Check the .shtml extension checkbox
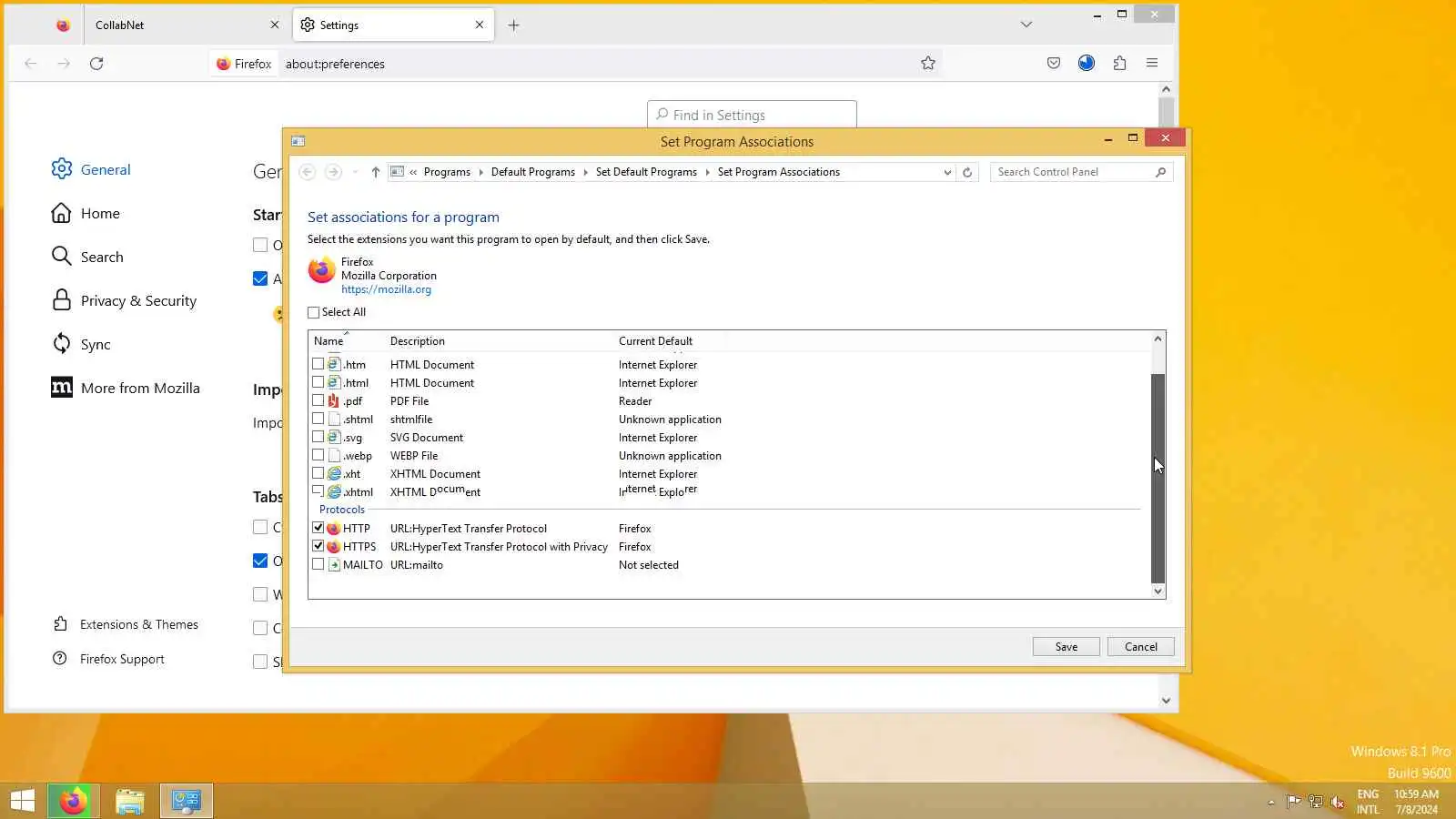This screenshot has height=819, width=1456. point(318,419)
